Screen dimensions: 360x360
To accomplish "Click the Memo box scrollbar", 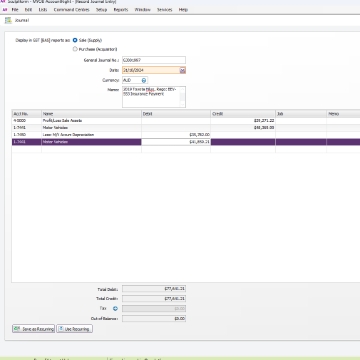I will (182, 97).
